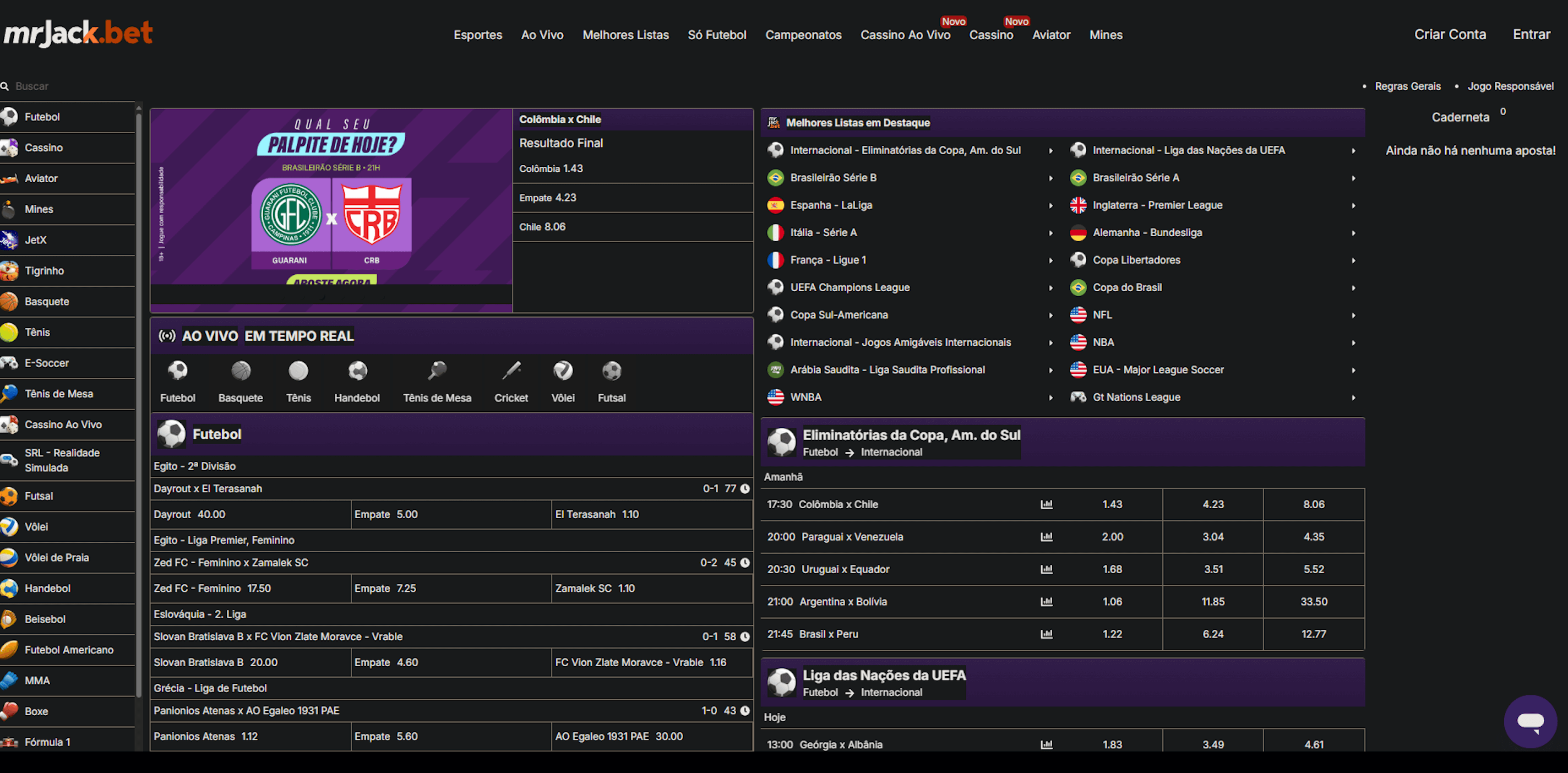Open Jogo Responsável link
This screenshot has height=773, width=1568.
pos(1510,86)
